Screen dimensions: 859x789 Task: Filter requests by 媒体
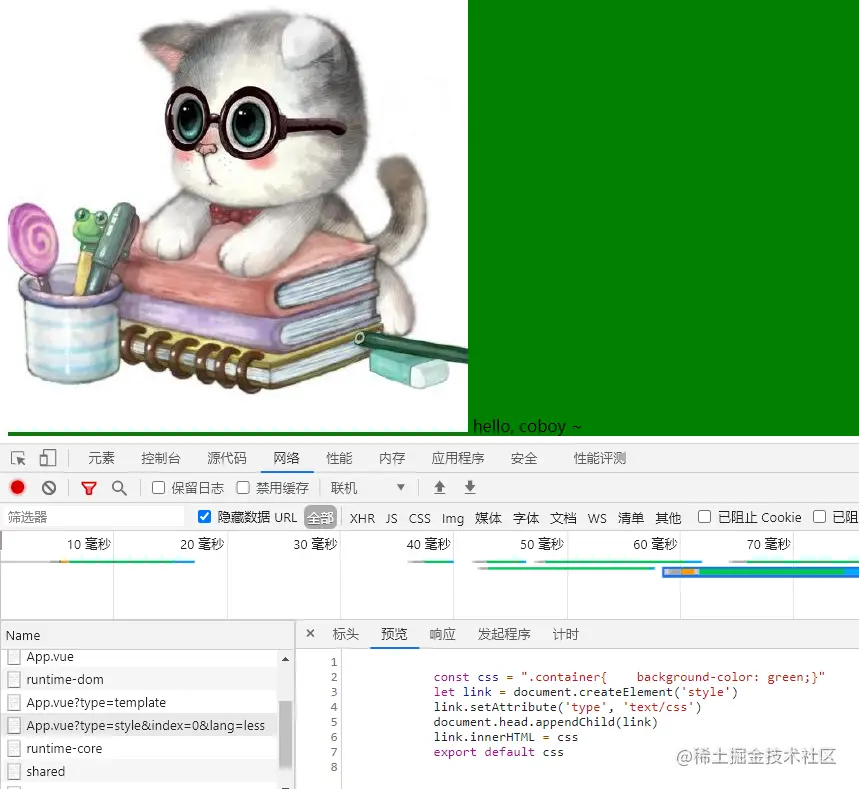488,518
